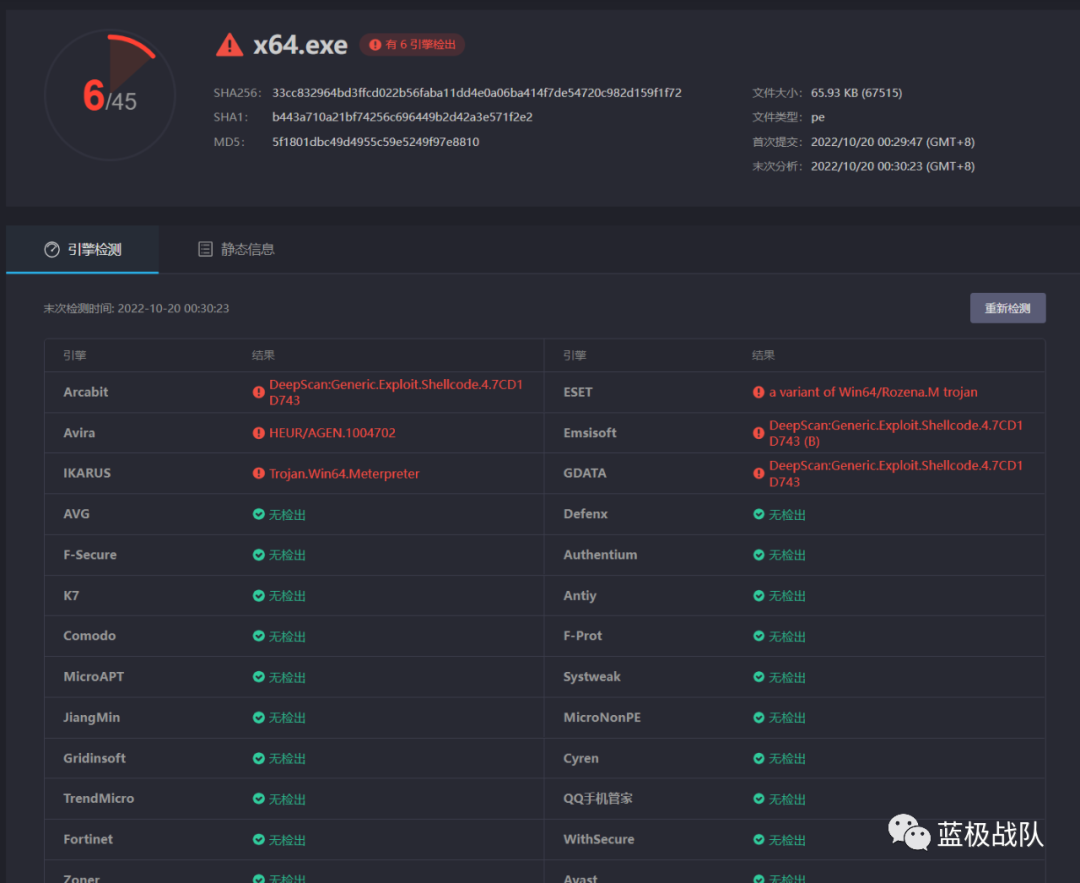Click MicroNonPE's green check icon
1080x883 pixels.
pyautogui.click(x=758, y=717)
